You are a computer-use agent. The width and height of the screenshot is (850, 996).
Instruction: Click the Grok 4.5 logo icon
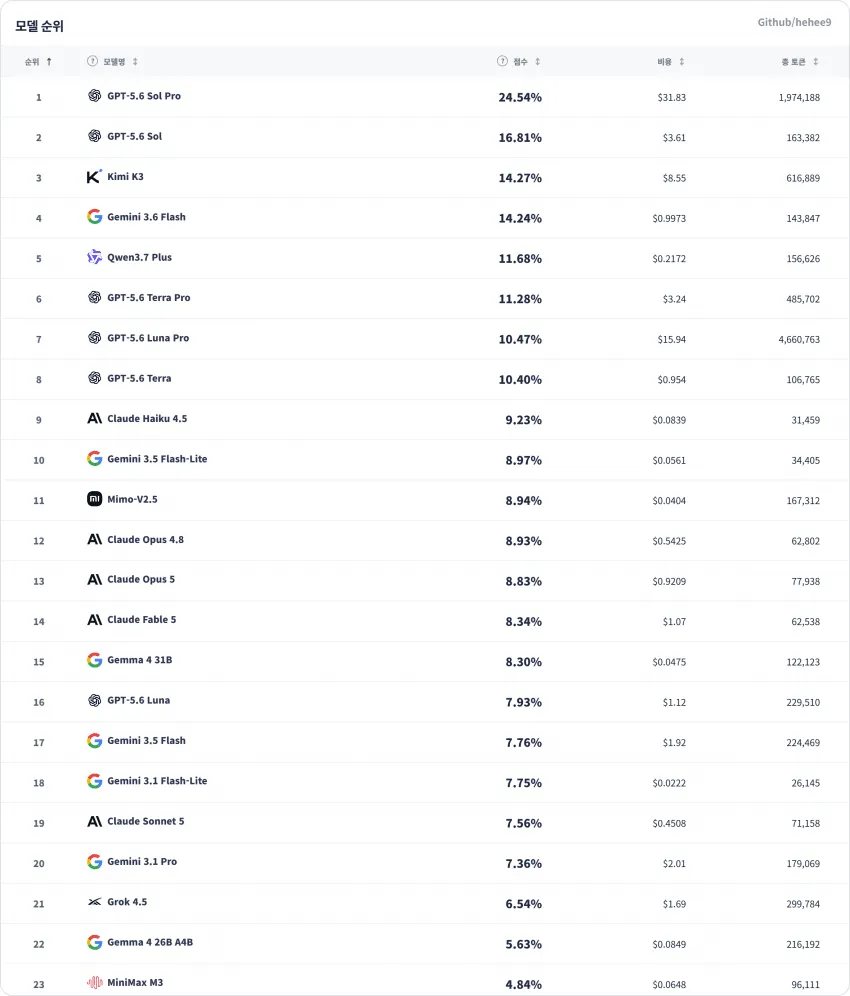(95, 902)
